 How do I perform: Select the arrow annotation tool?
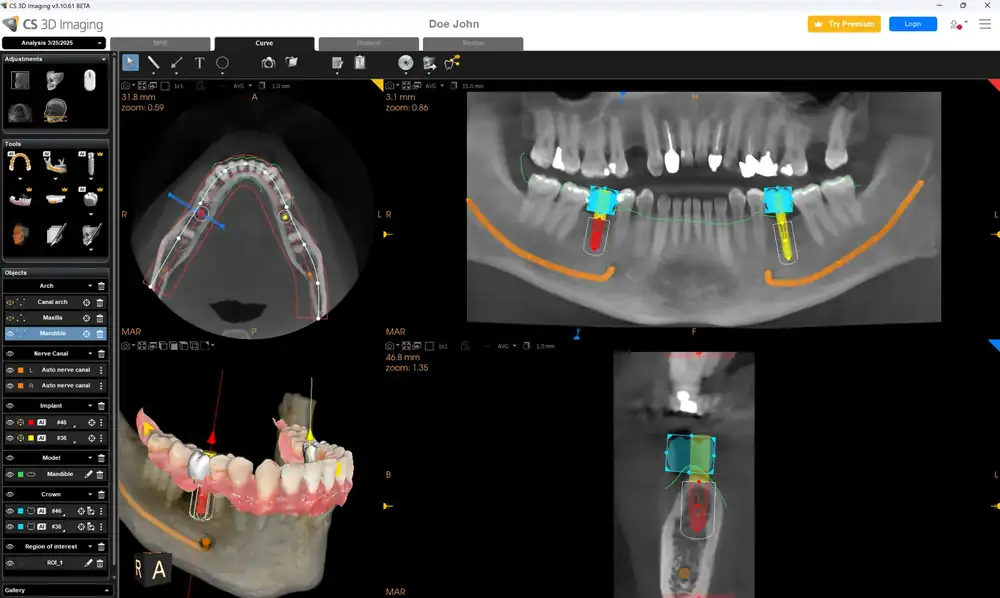pyautogui.click(x=176, y=63)
